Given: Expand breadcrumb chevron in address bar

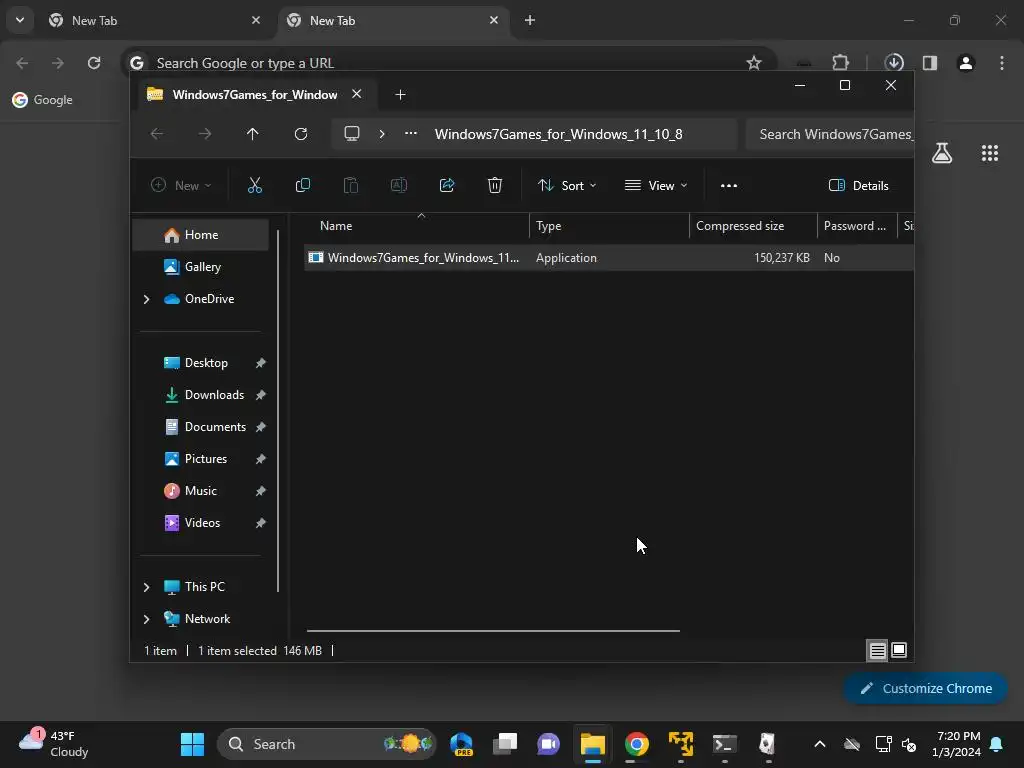Looking at the screenshot, I should pos(382,134).
